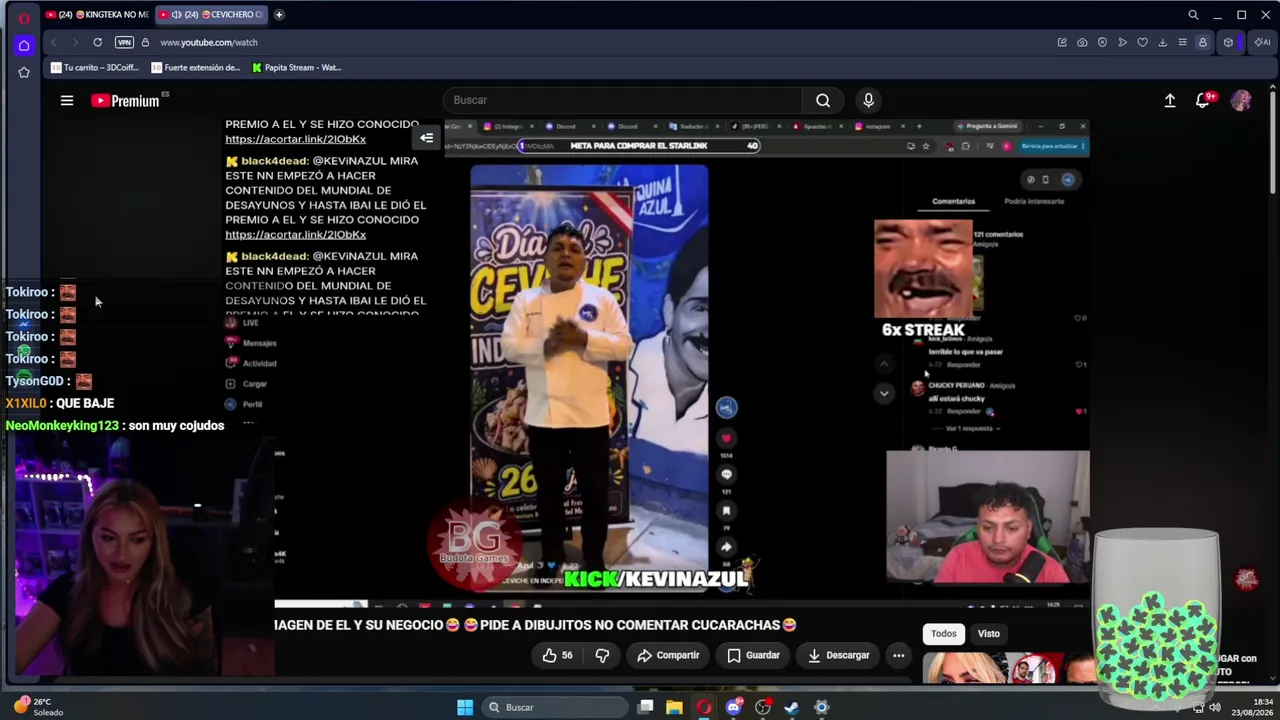Take a snapshot with the camera icon

(1082, 42)
